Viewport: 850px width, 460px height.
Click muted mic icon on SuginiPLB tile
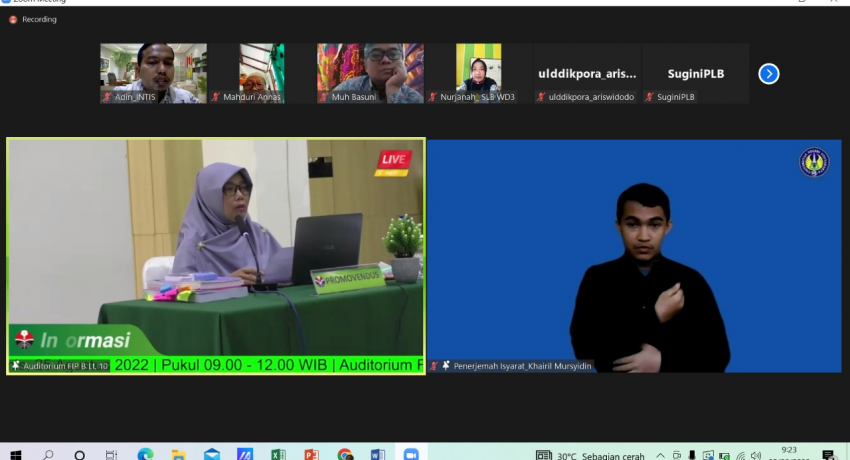pos(649,97)
